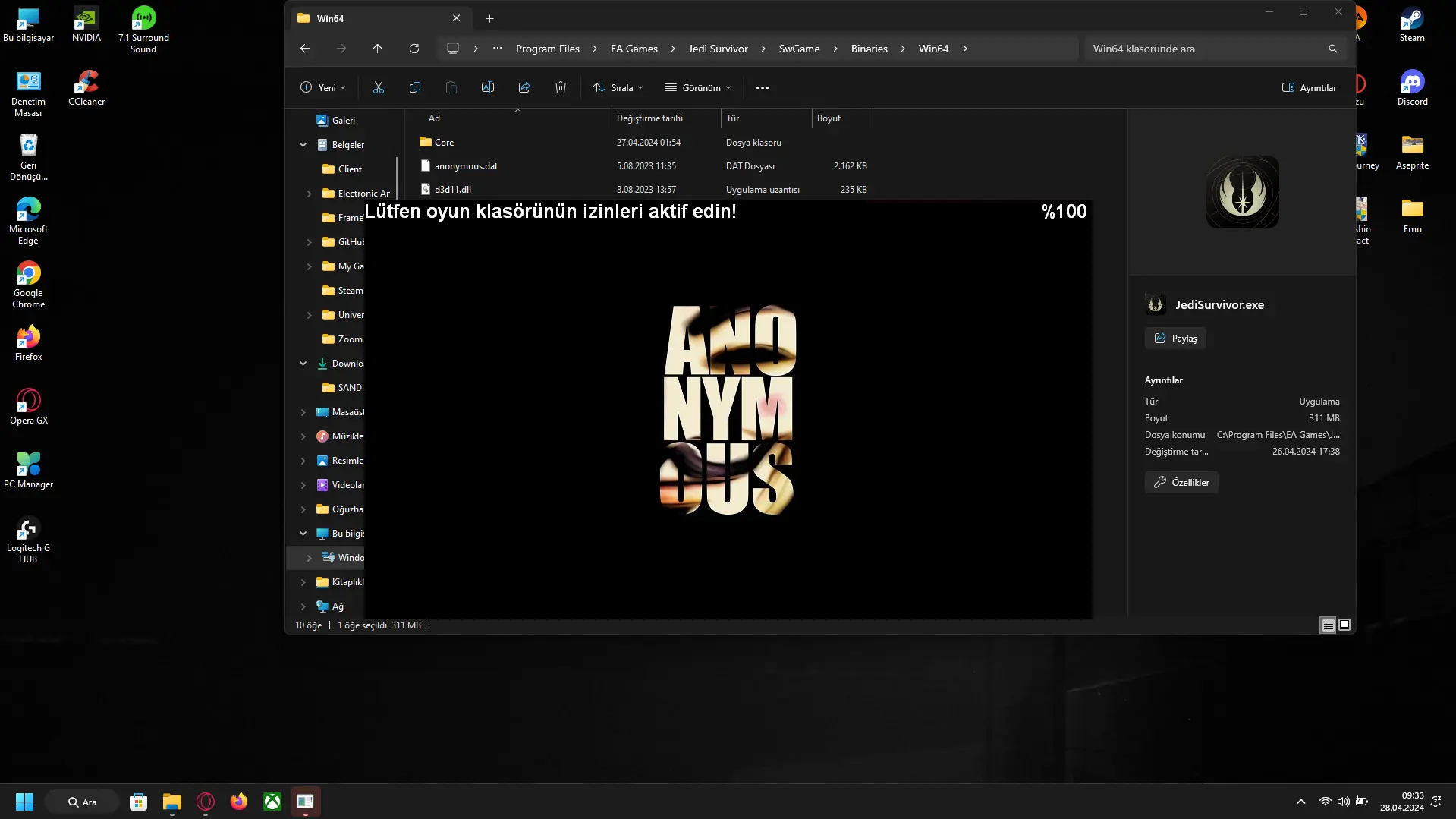Open the clock and date panel

(x=1401, y=802)
